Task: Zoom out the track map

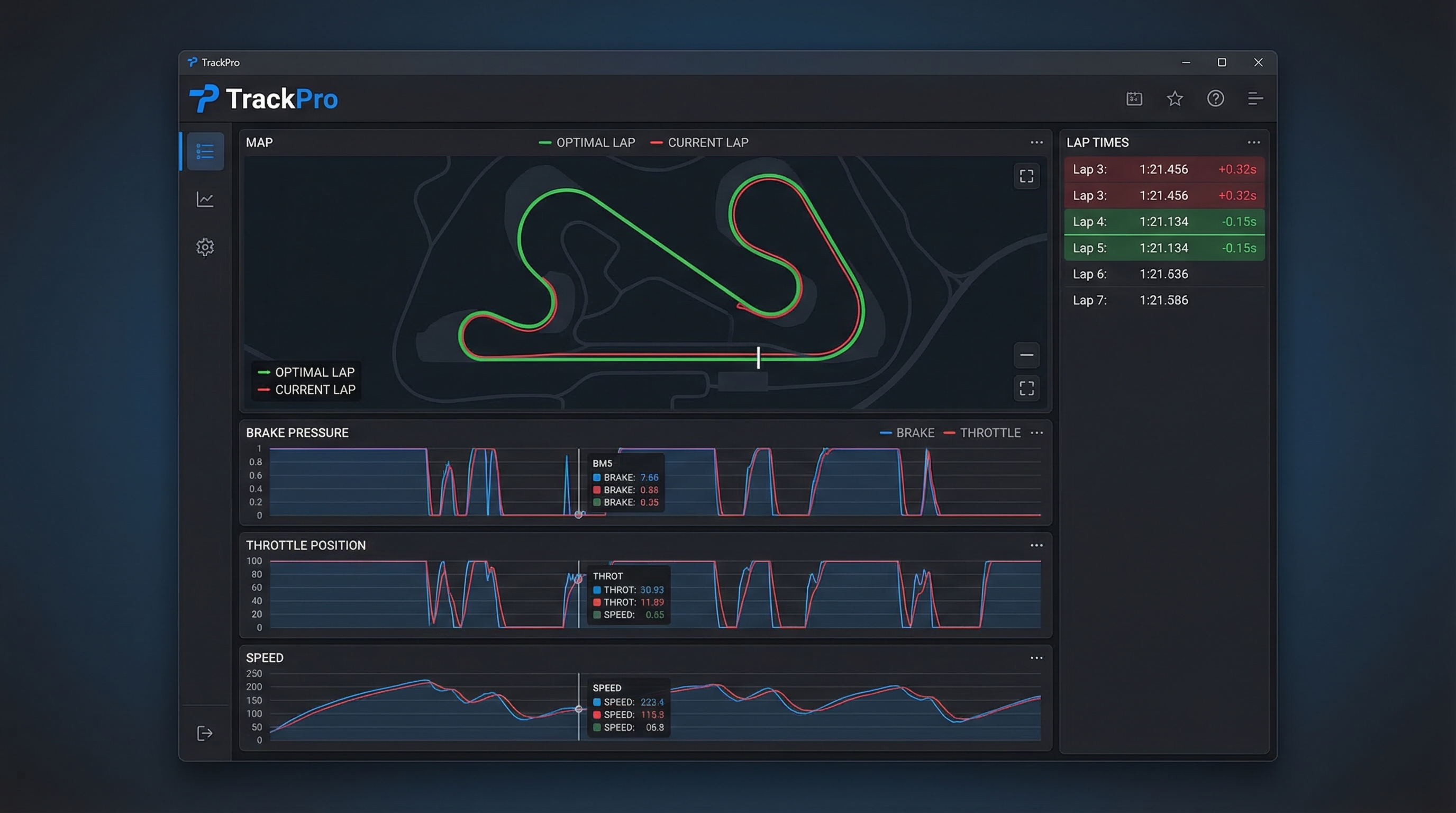Action: click(1026, 355)
